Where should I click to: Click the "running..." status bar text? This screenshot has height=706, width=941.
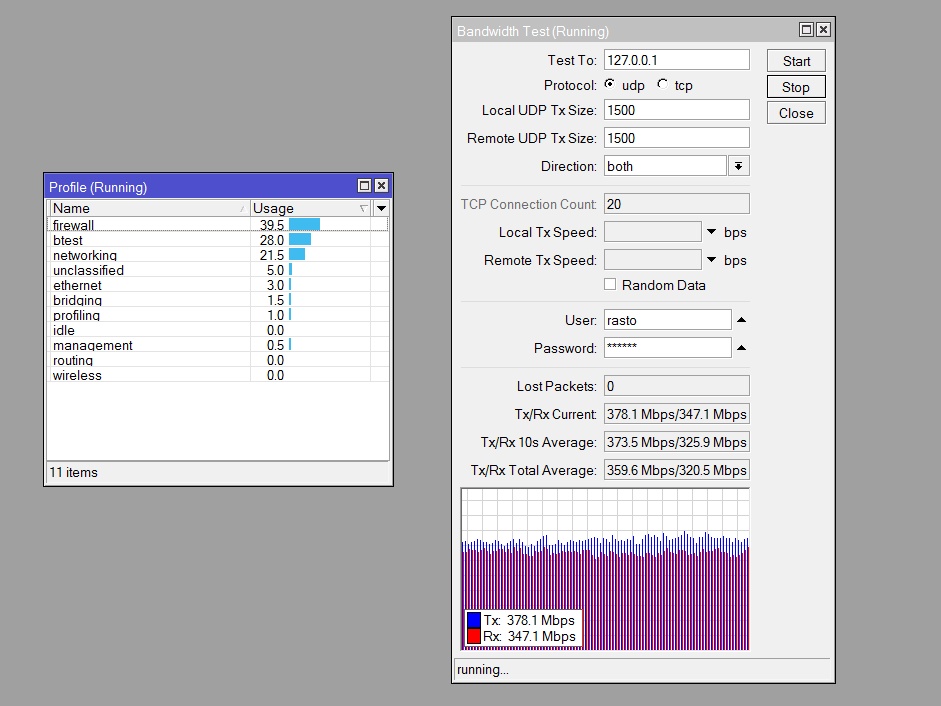(483, 669)
